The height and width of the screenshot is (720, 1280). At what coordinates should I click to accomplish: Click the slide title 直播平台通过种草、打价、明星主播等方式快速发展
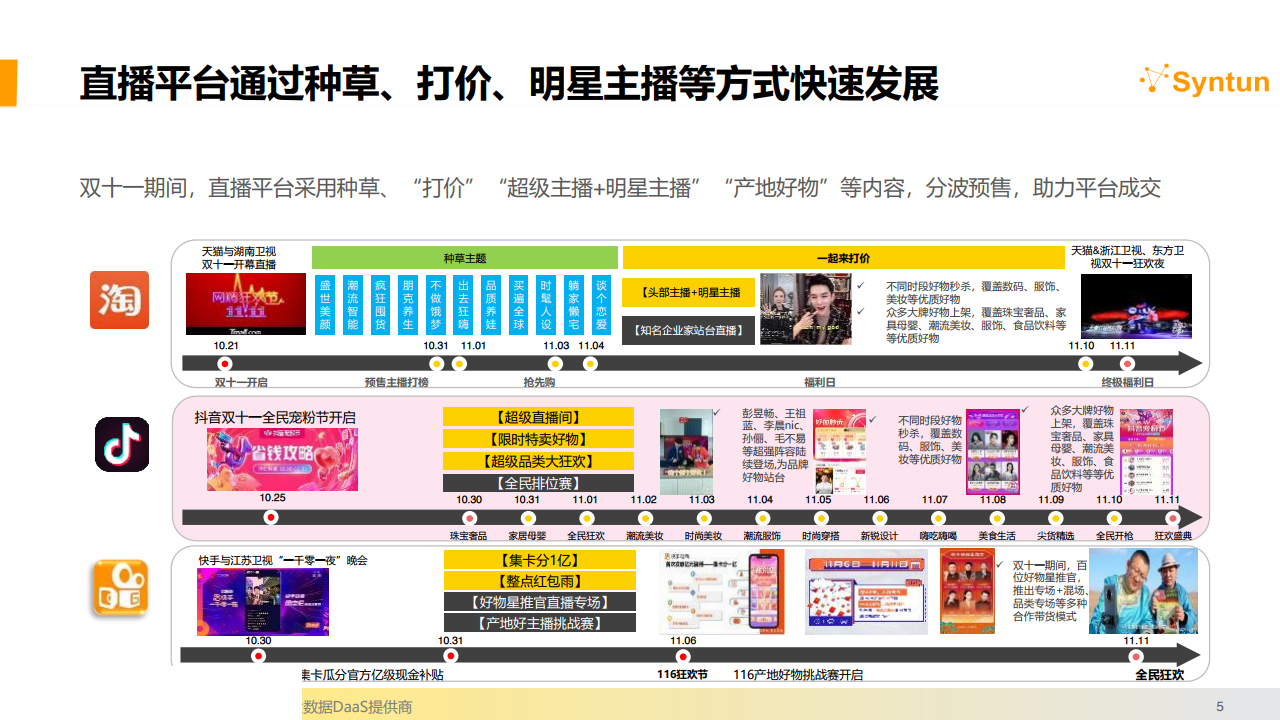pos(509,84)
